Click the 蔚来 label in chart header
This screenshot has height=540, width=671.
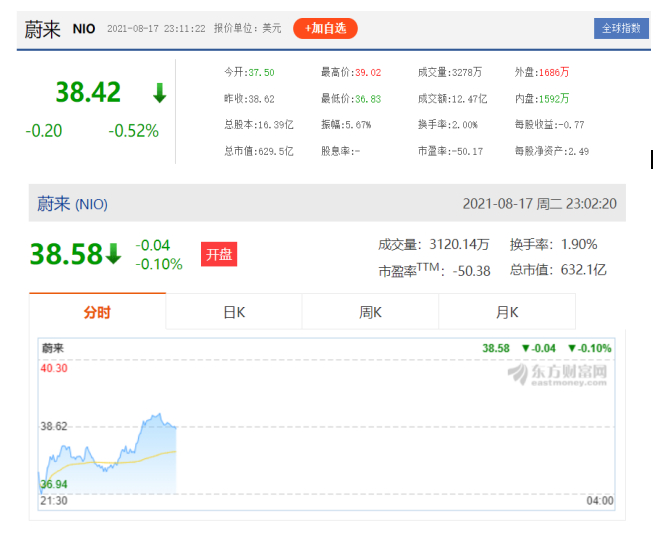53,348
